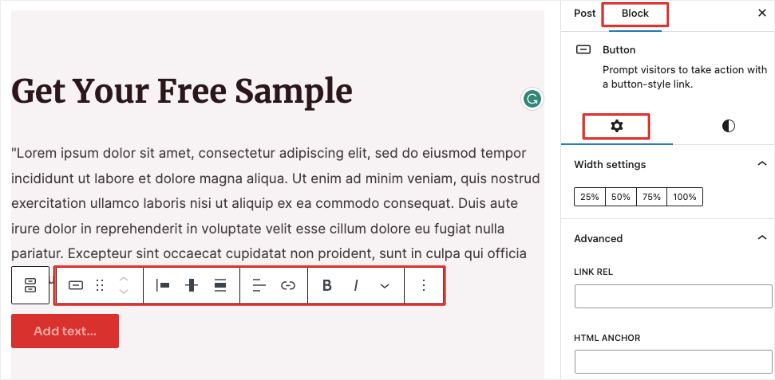
Task: Justify items center in the toolbar
Action: coord(191,285)
